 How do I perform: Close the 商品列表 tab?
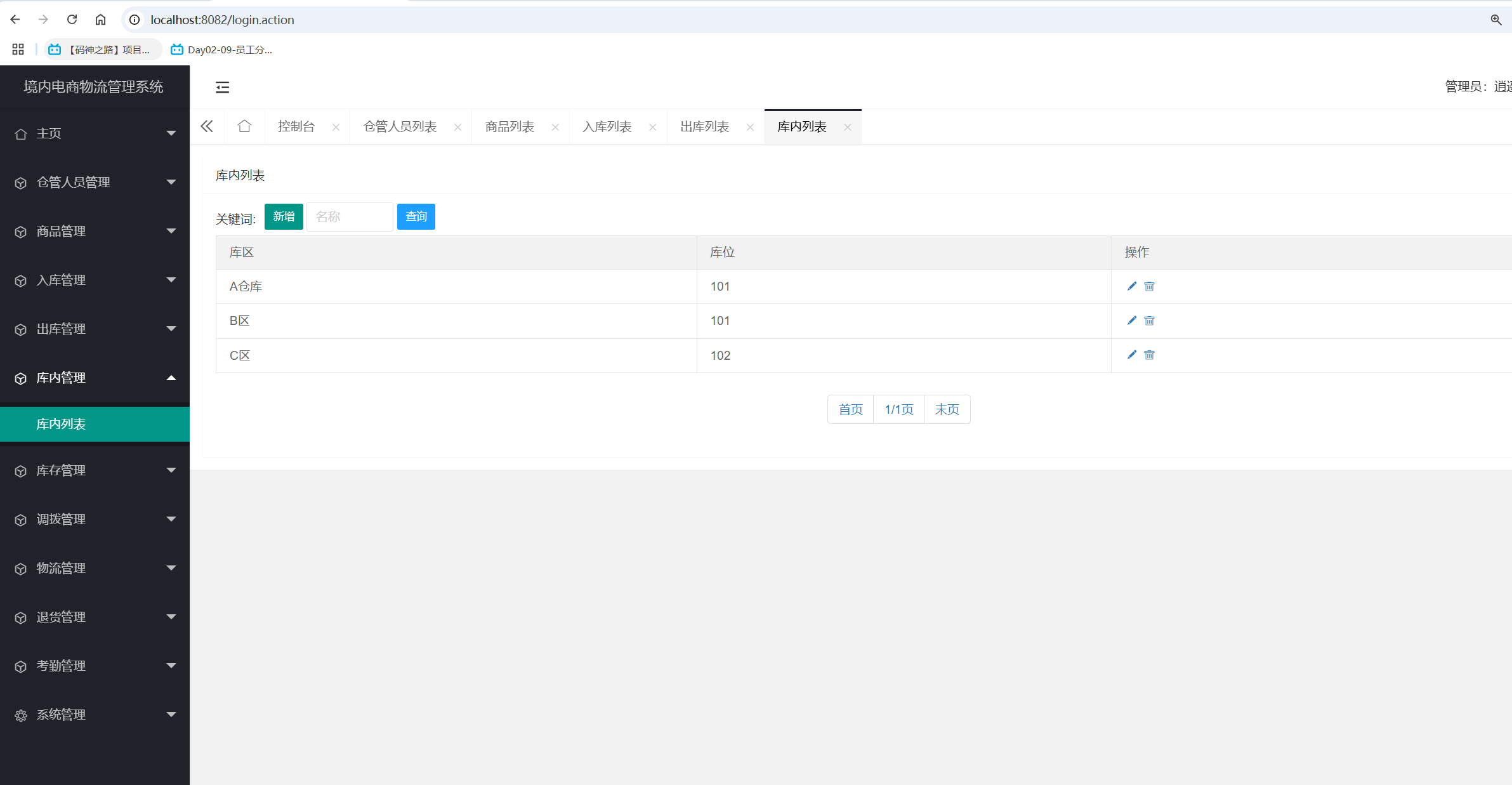555,127
